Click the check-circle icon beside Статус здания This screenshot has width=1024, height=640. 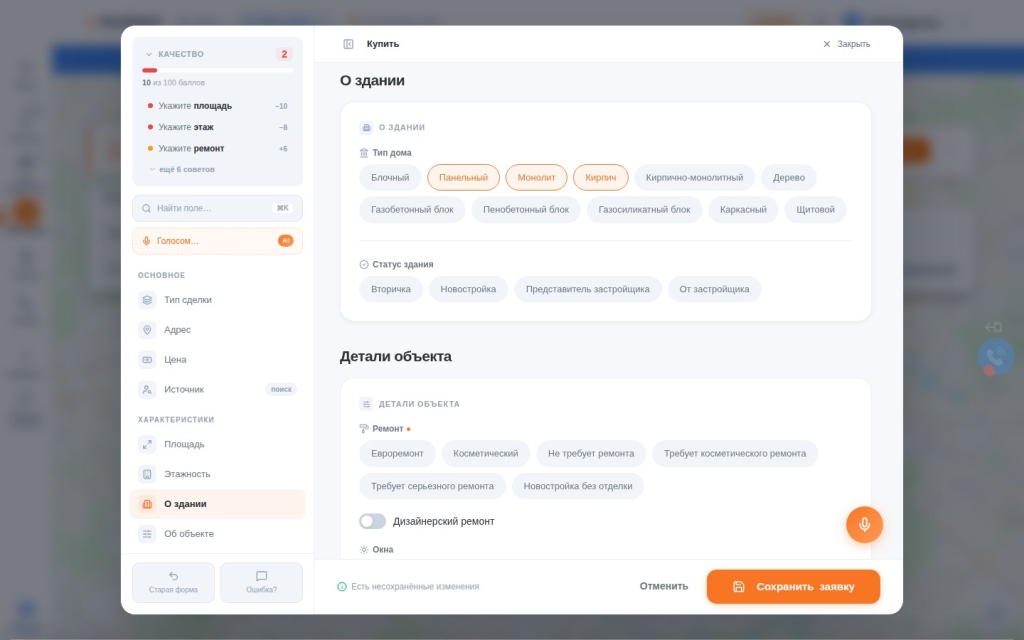[x=364, y=264]
